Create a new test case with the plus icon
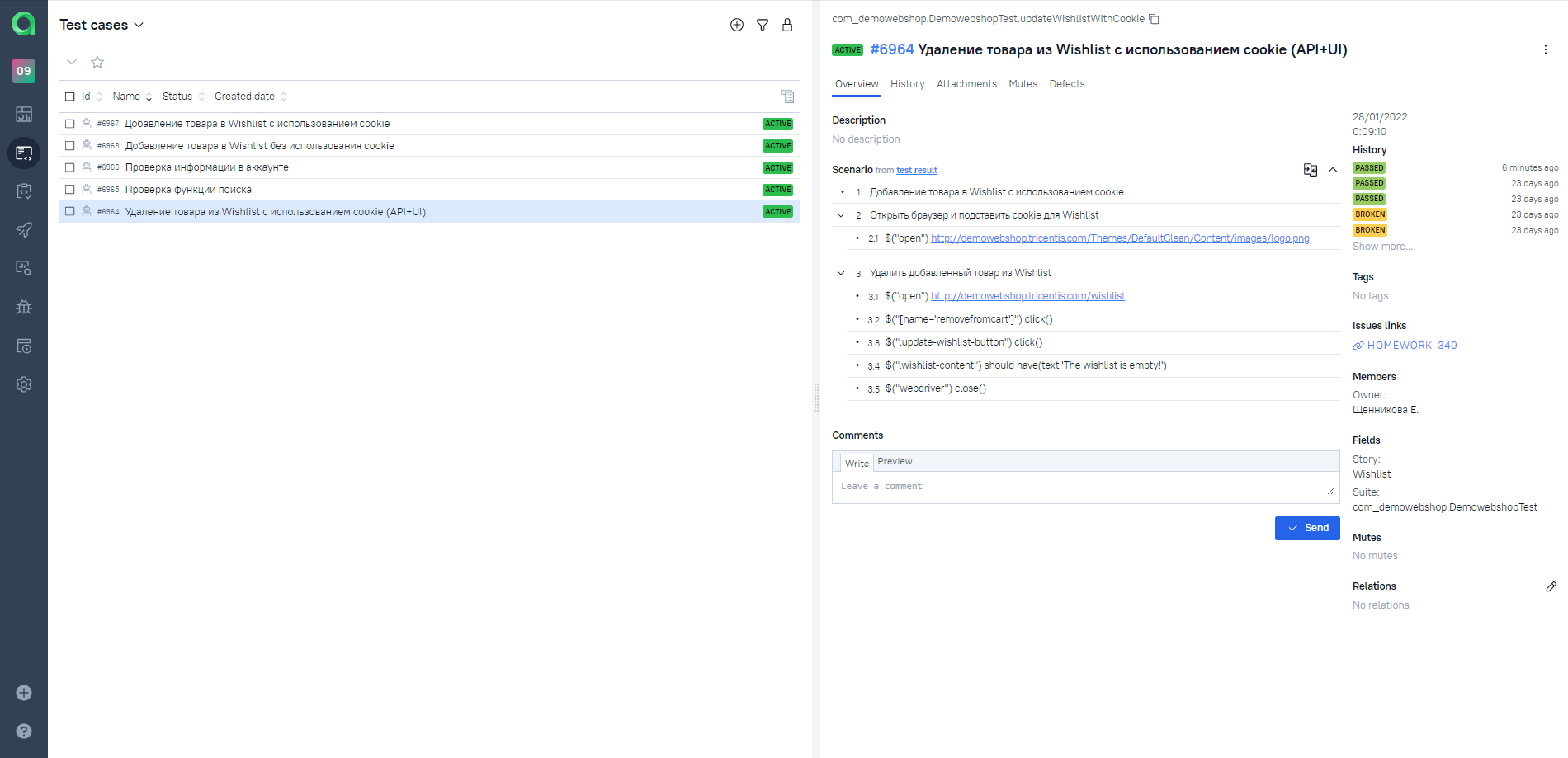Image resolution: width=1568 pixels, height=758 pixels. [x=736, y=25]
